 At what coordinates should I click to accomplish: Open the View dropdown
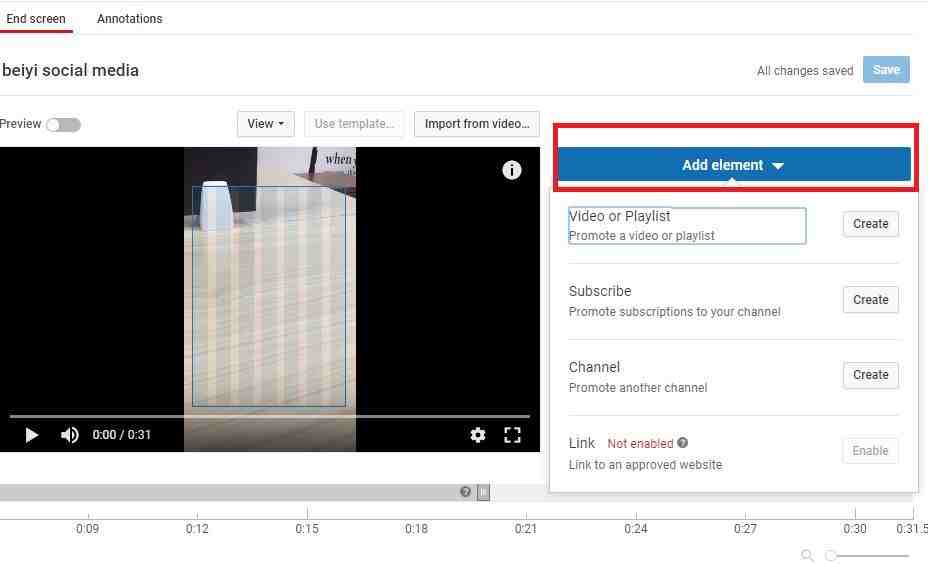click(265, 124)
